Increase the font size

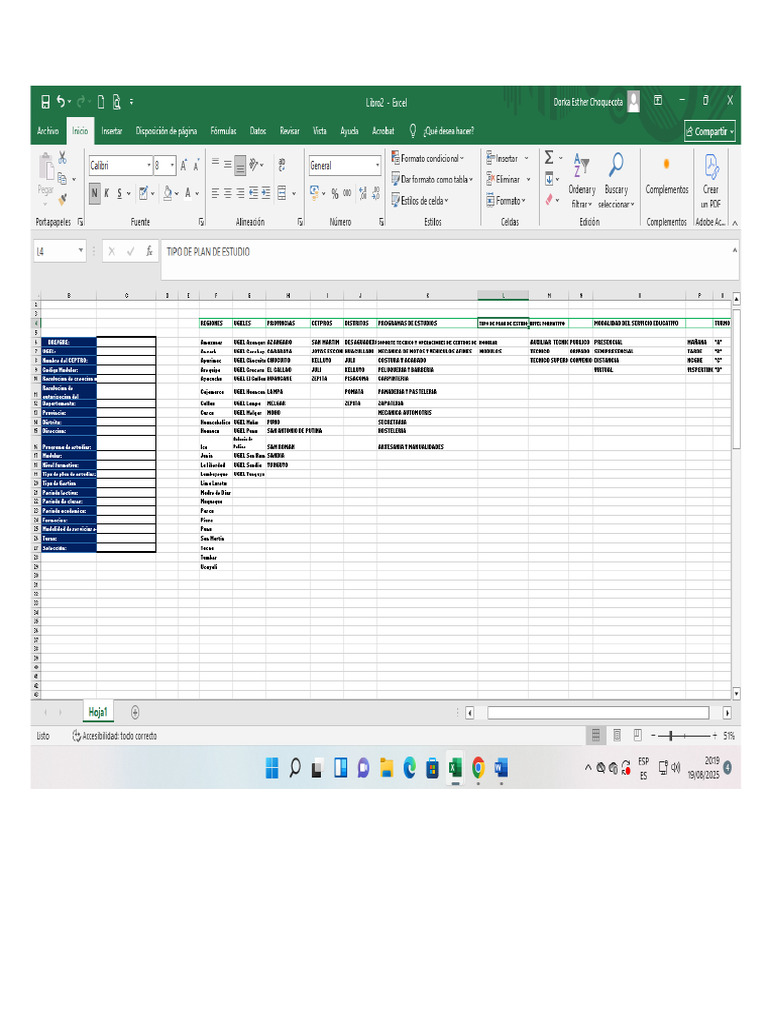(184, 165)
